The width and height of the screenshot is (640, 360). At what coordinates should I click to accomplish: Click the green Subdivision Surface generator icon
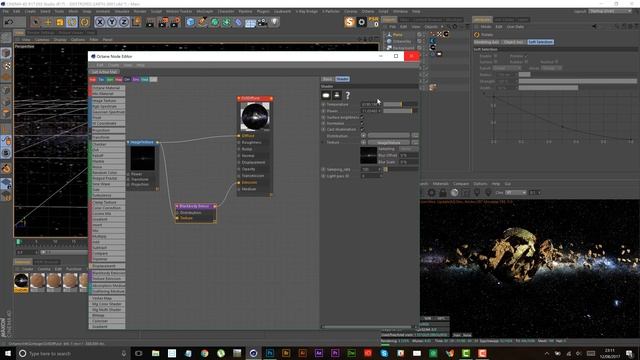215,22
